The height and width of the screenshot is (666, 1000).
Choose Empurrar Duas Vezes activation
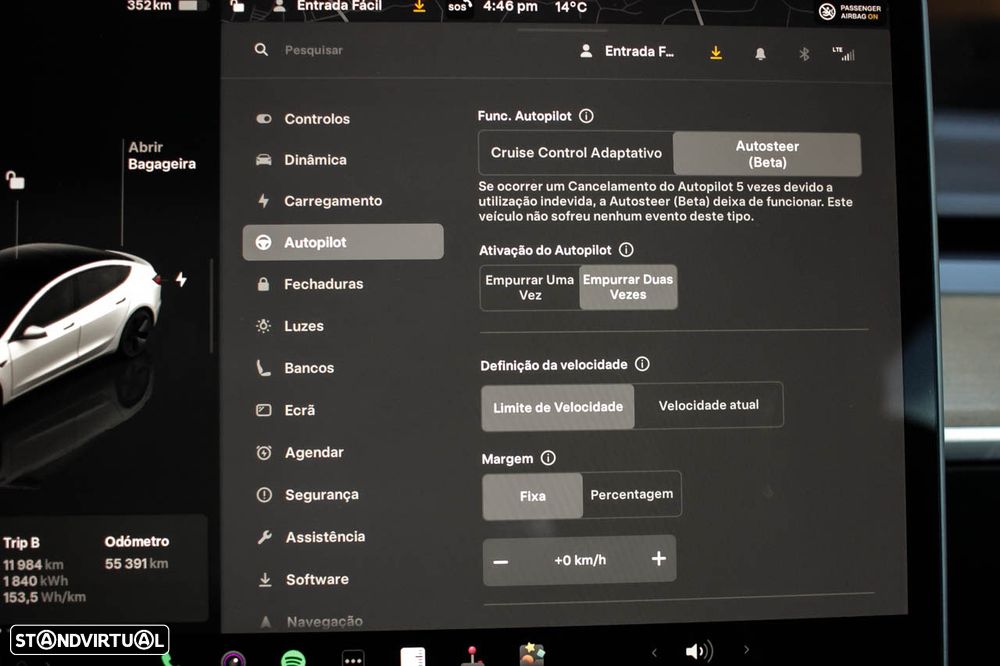coord(628,287)
